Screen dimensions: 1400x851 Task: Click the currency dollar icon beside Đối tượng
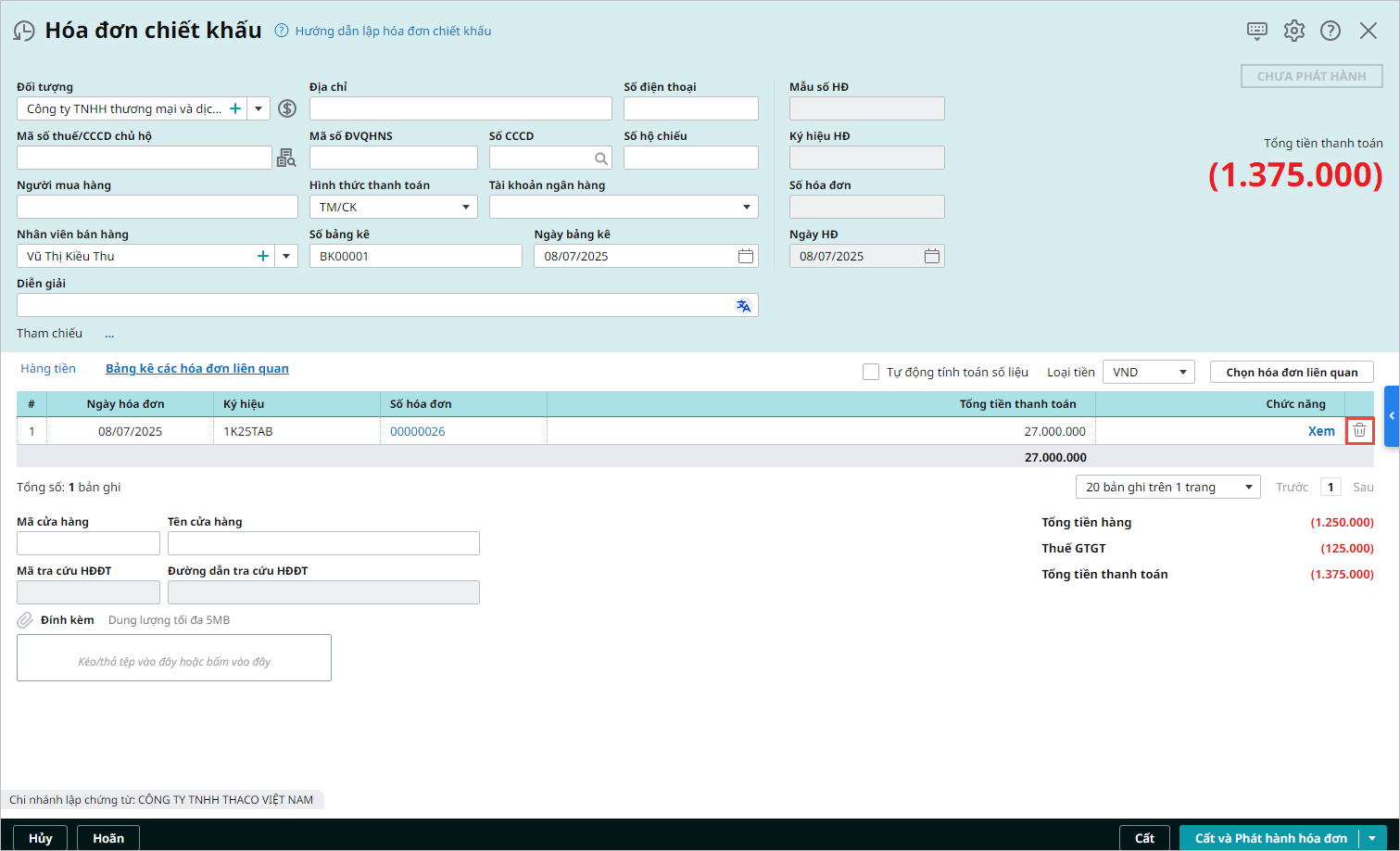(x=287, y=108)
